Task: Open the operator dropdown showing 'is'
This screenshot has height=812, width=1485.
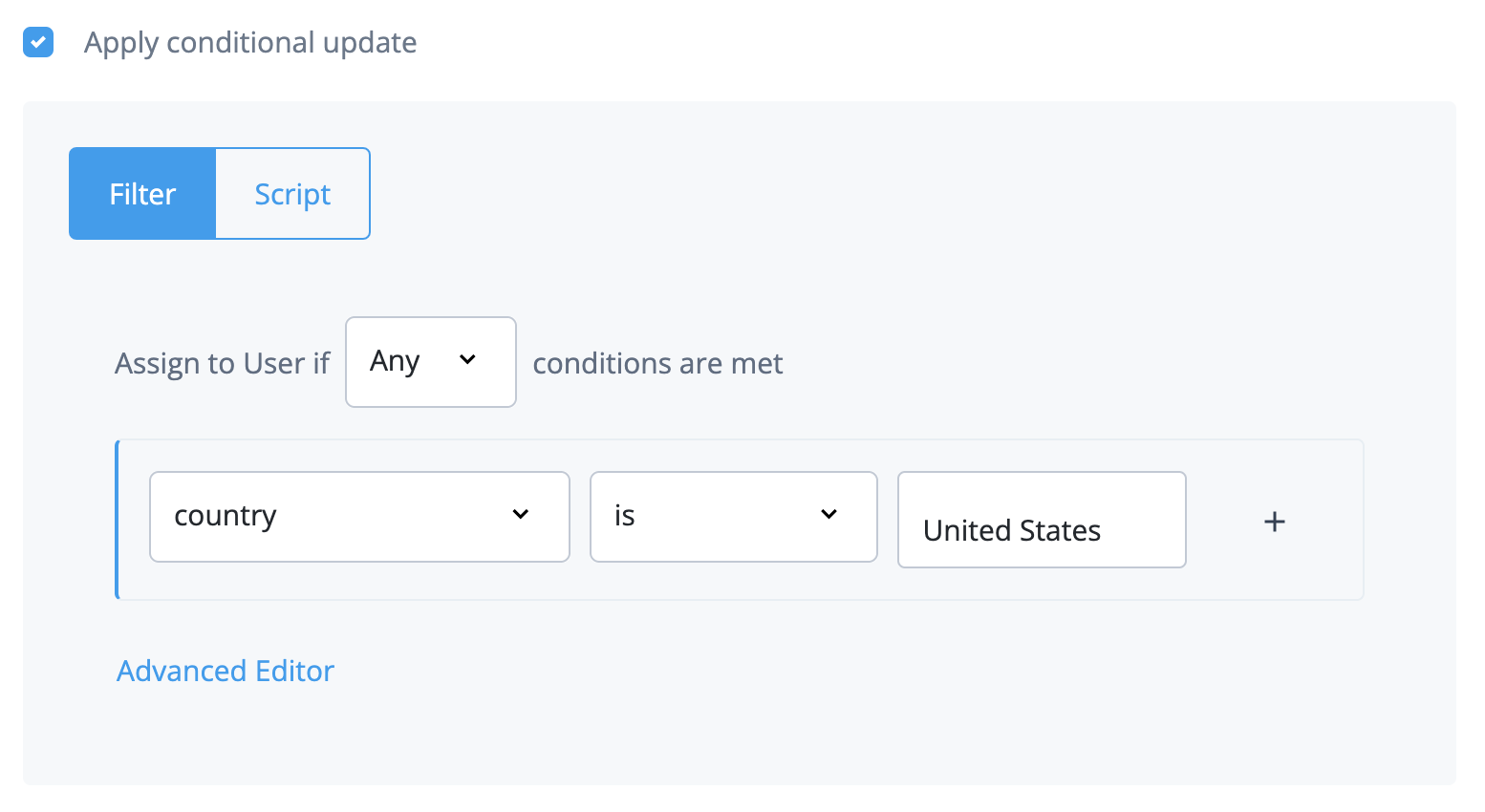Action: (733, 516)
